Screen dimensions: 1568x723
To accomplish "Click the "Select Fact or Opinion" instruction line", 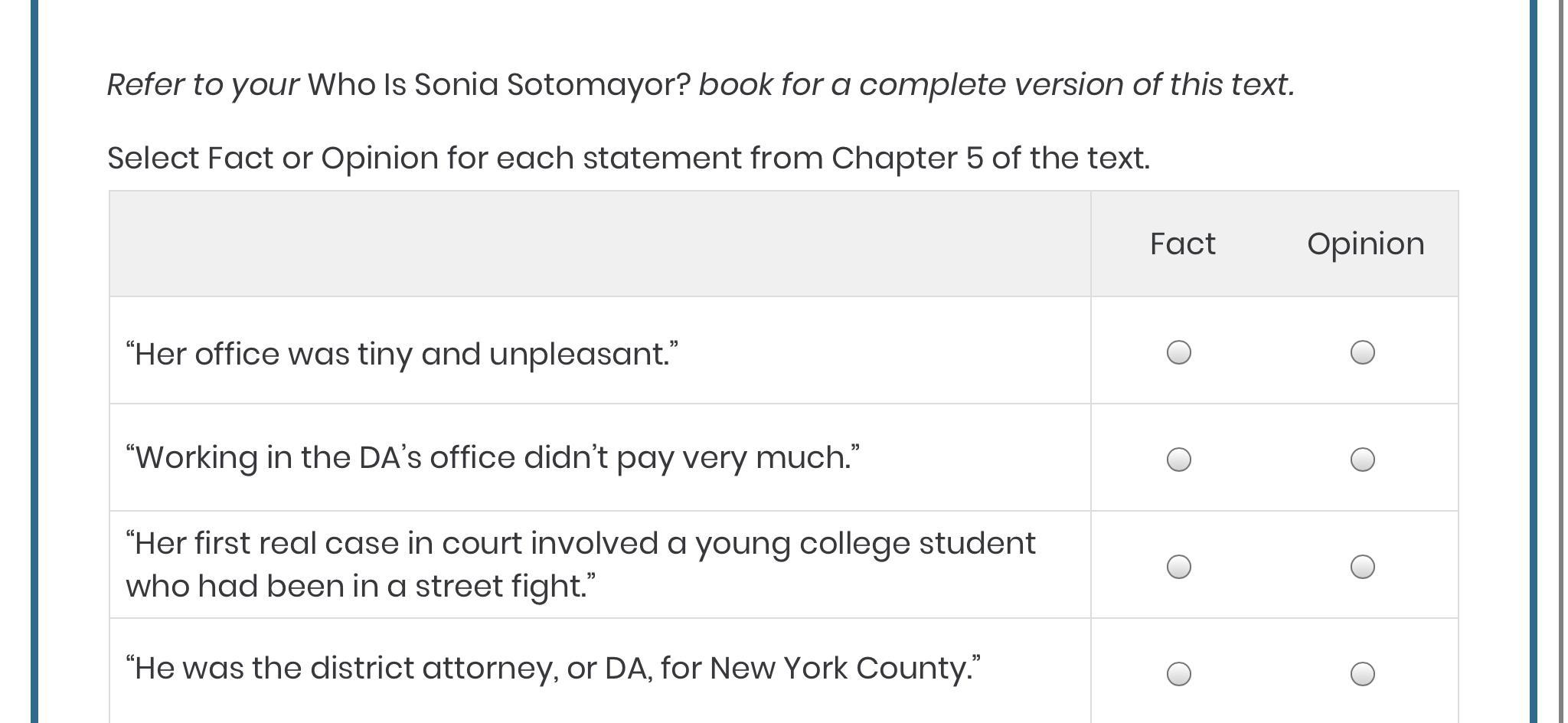I will 628,159.
